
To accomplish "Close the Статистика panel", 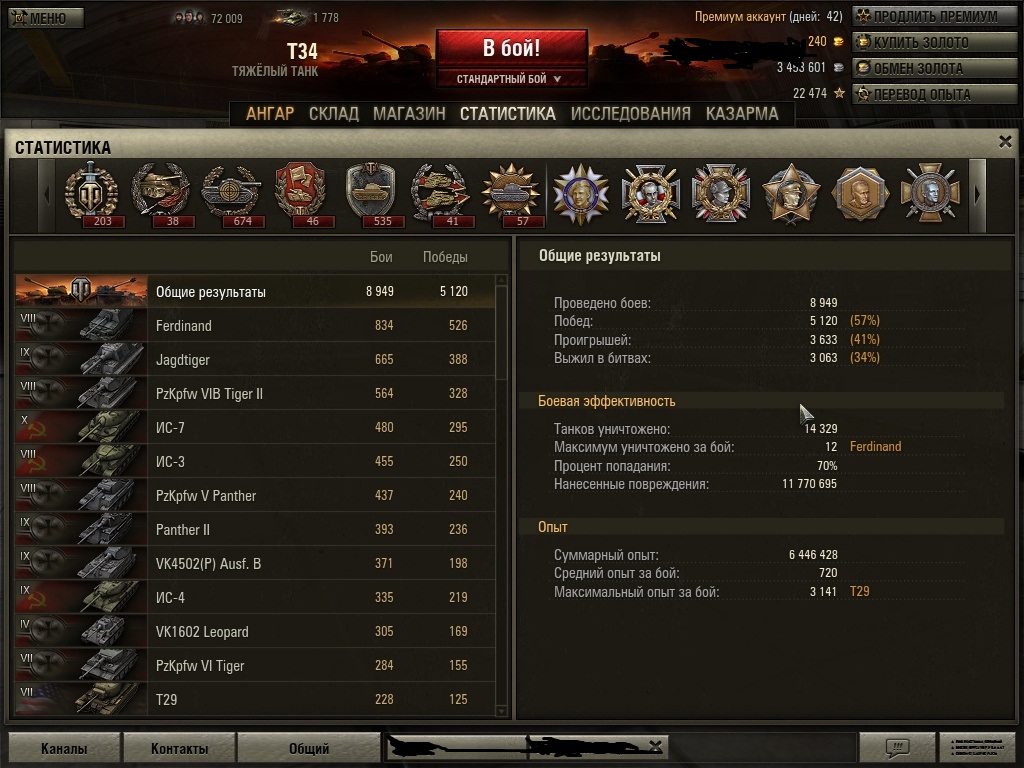I will pos(1005,142).
